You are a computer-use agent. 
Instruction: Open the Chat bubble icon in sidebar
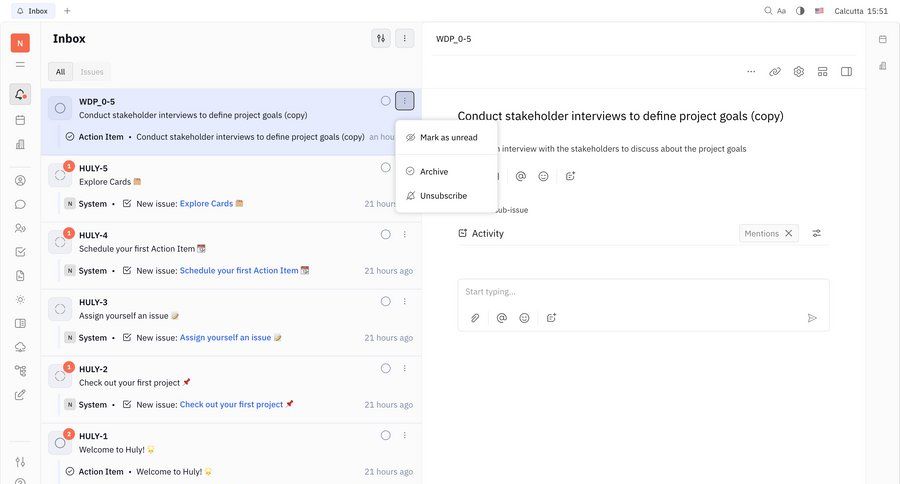coord(20,204)
